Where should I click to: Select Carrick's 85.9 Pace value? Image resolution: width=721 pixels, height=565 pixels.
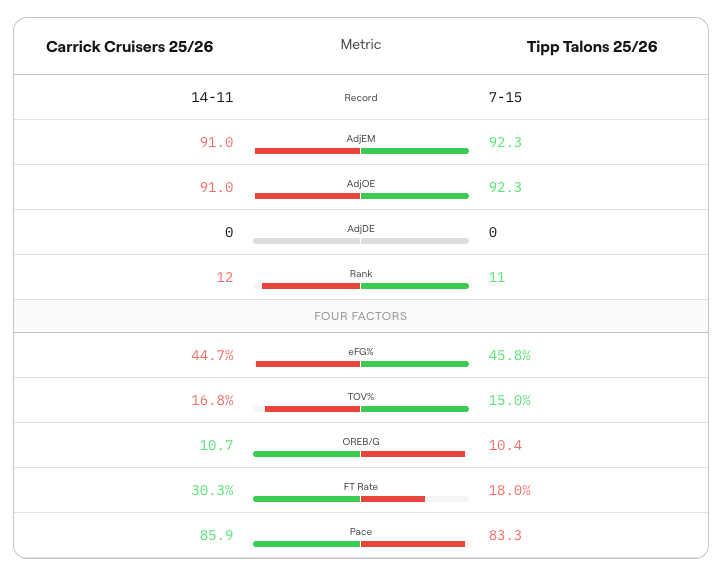[x=216, y=536]
